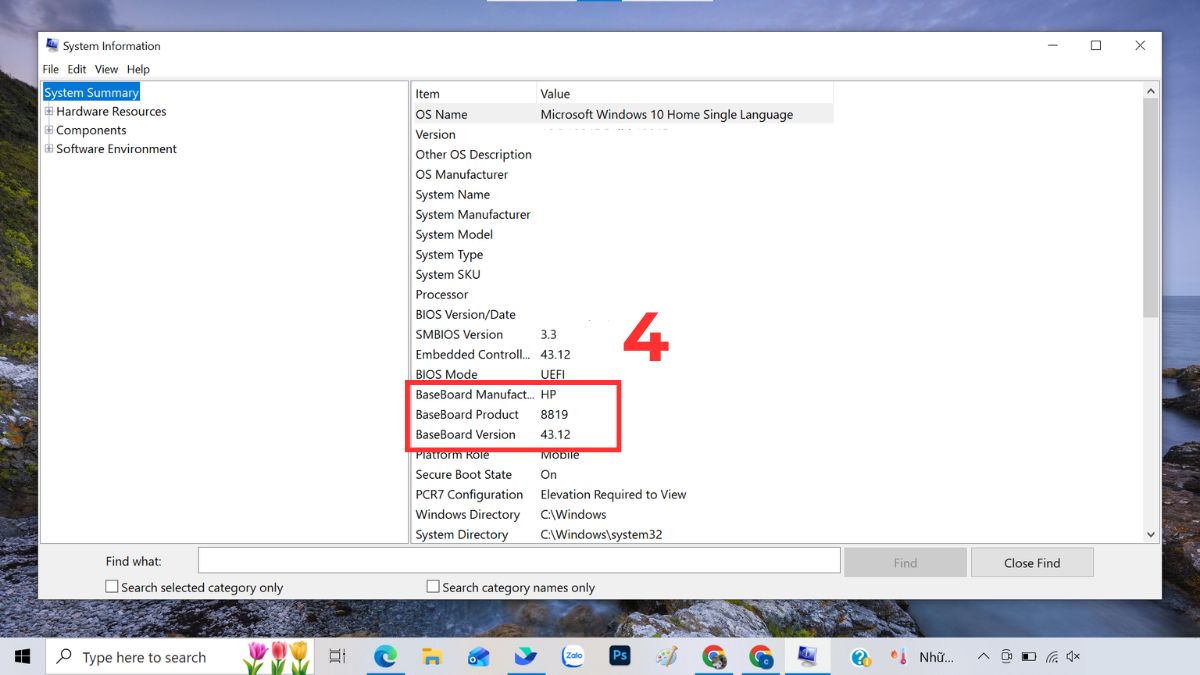
Task: Expand the Hardware Resources tree node
Action: point(49,111)
